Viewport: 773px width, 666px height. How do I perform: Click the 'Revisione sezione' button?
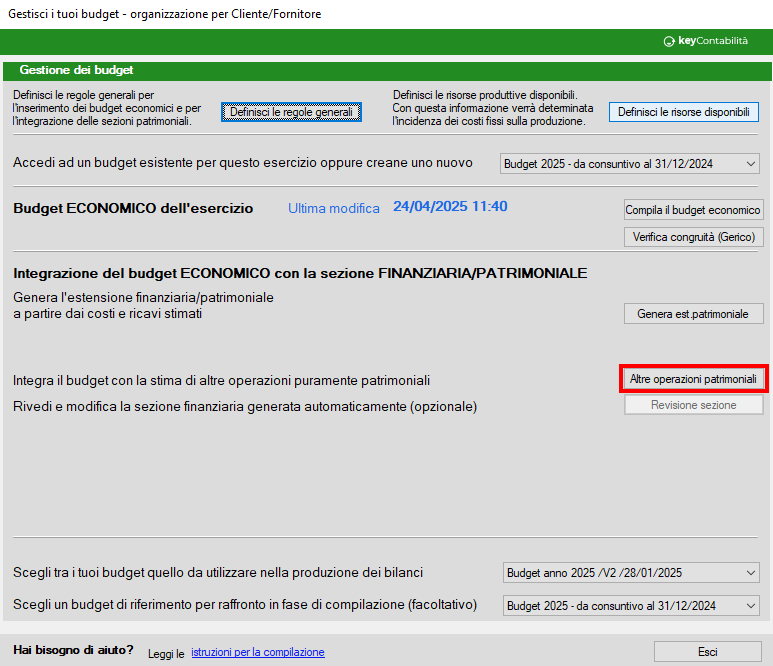(x=694, y=405)
